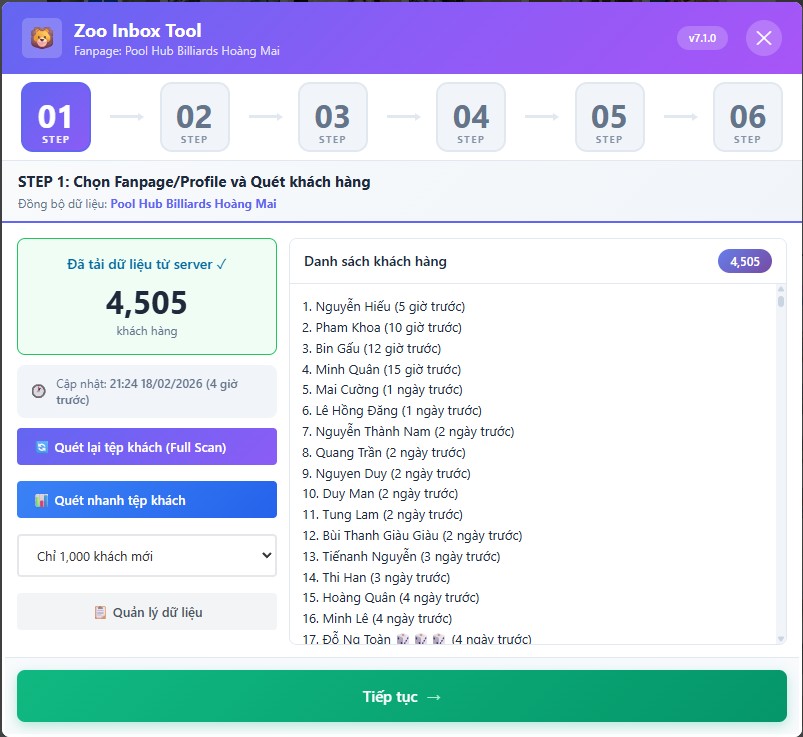Image resolution: width=803 pixels, height=737 pixels.
Task: Jump to step 03
Action: [333, 117]
